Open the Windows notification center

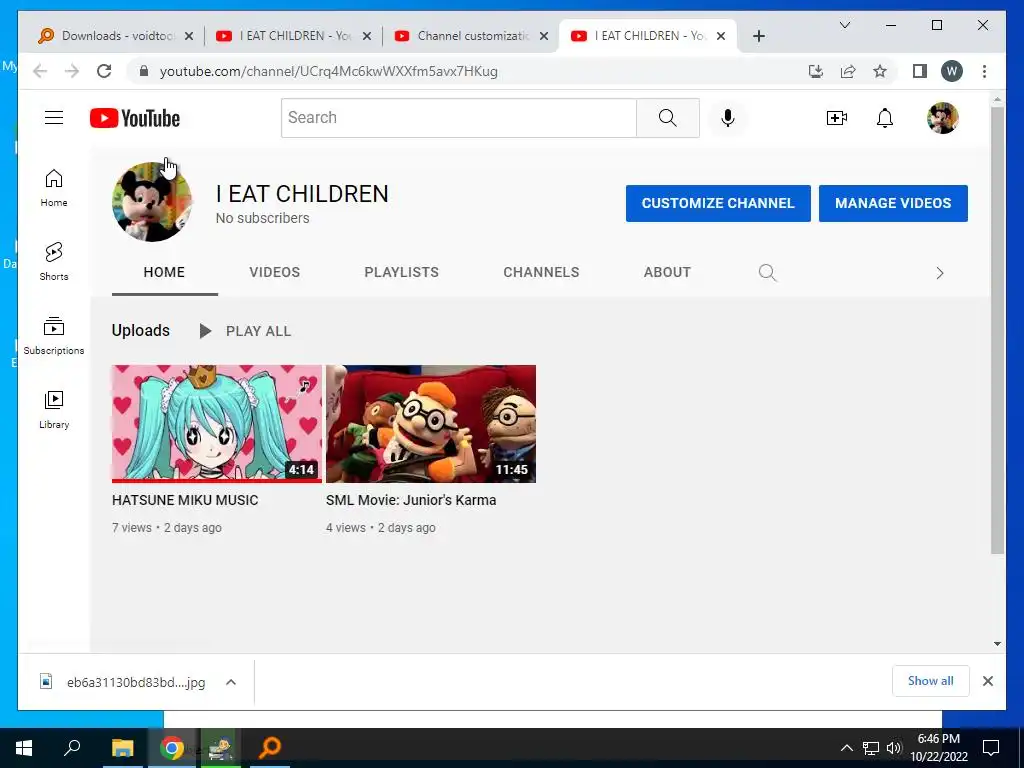[x=991, y=748]
